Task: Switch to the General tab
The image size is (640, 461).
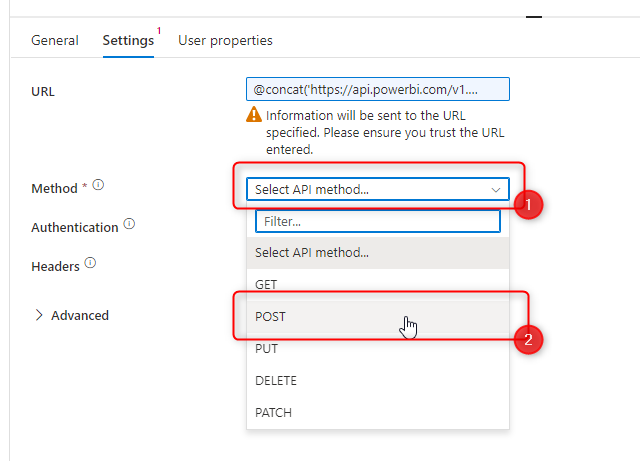Action: click(55, 40)
